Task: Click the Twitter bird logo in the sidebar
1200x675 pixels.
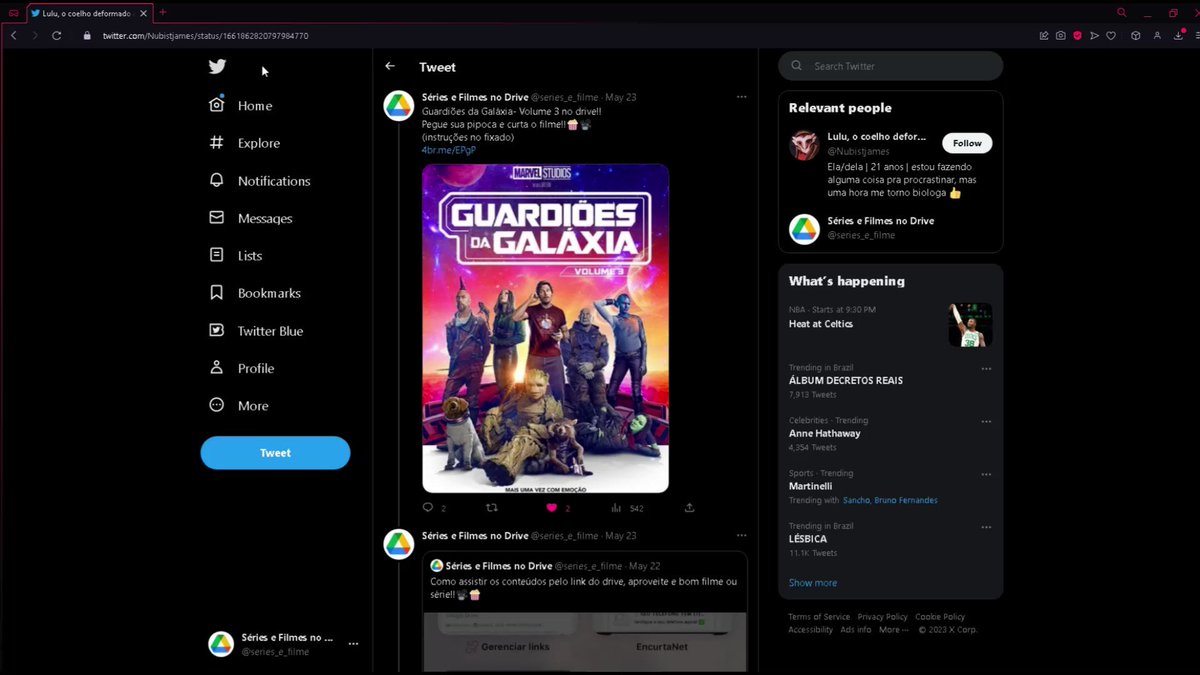Action: coord(217,67)
